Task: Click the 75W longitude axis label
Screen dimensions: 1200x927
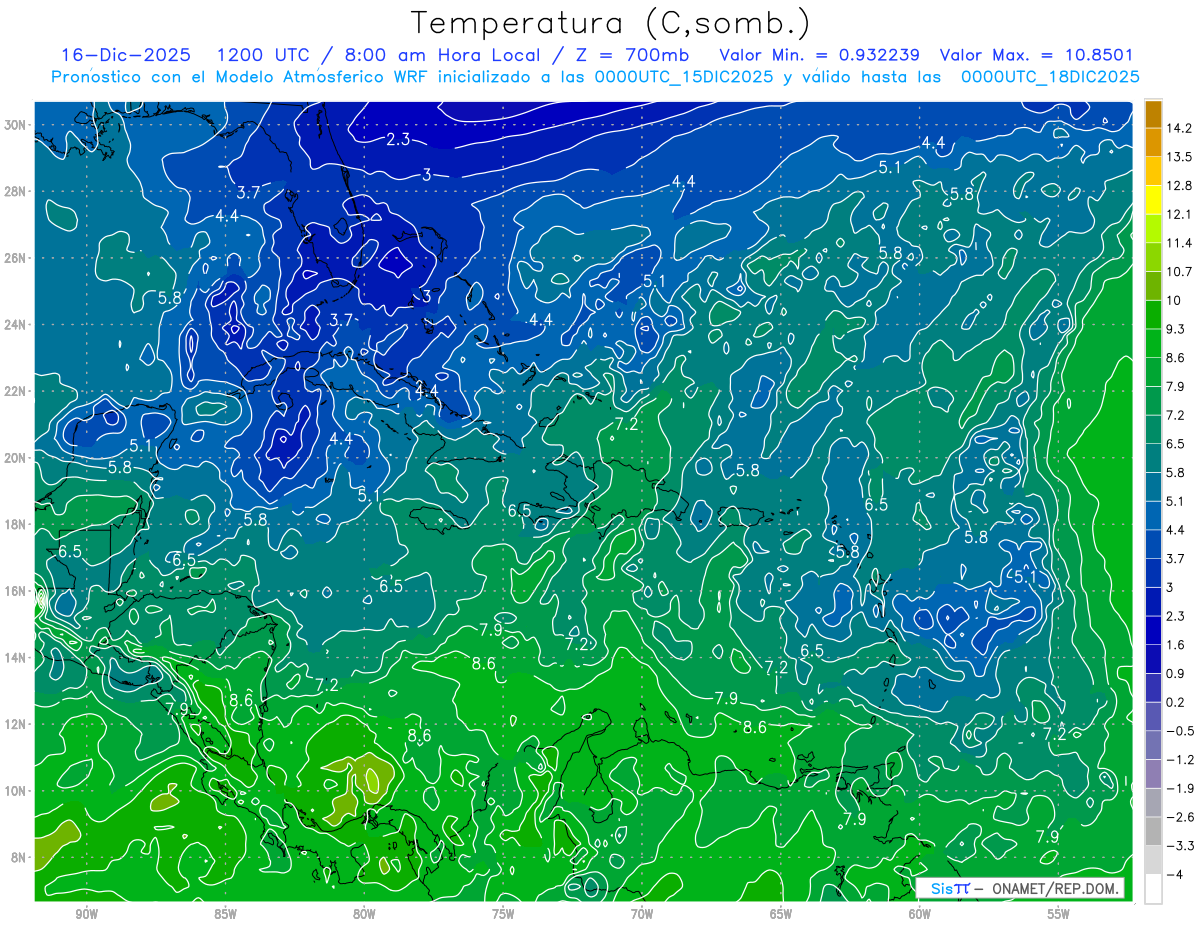Action: pos(503,914)
